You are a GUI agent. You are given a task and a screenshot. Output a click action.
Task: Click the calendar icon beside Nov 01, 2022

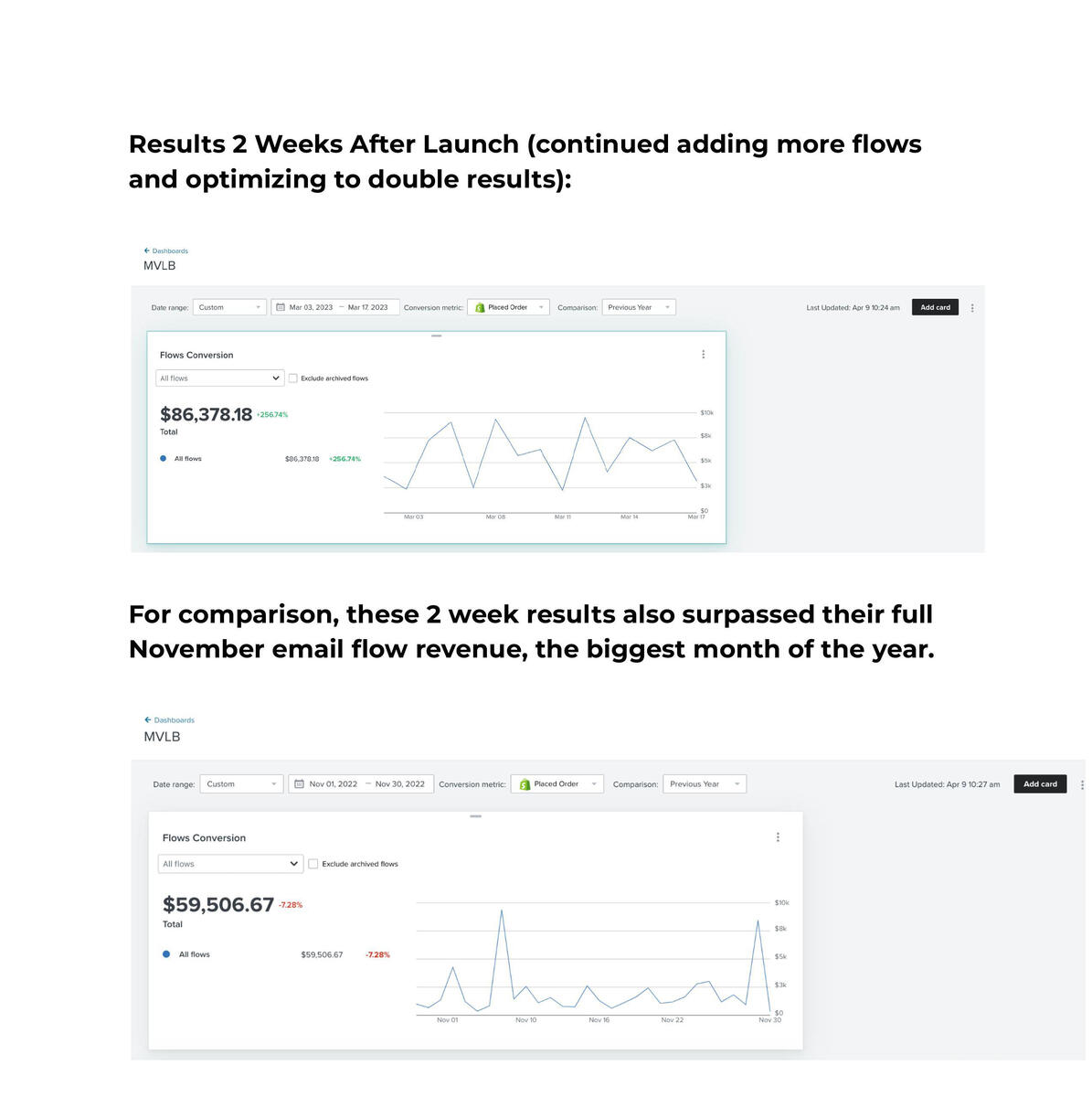pos(299,784)
